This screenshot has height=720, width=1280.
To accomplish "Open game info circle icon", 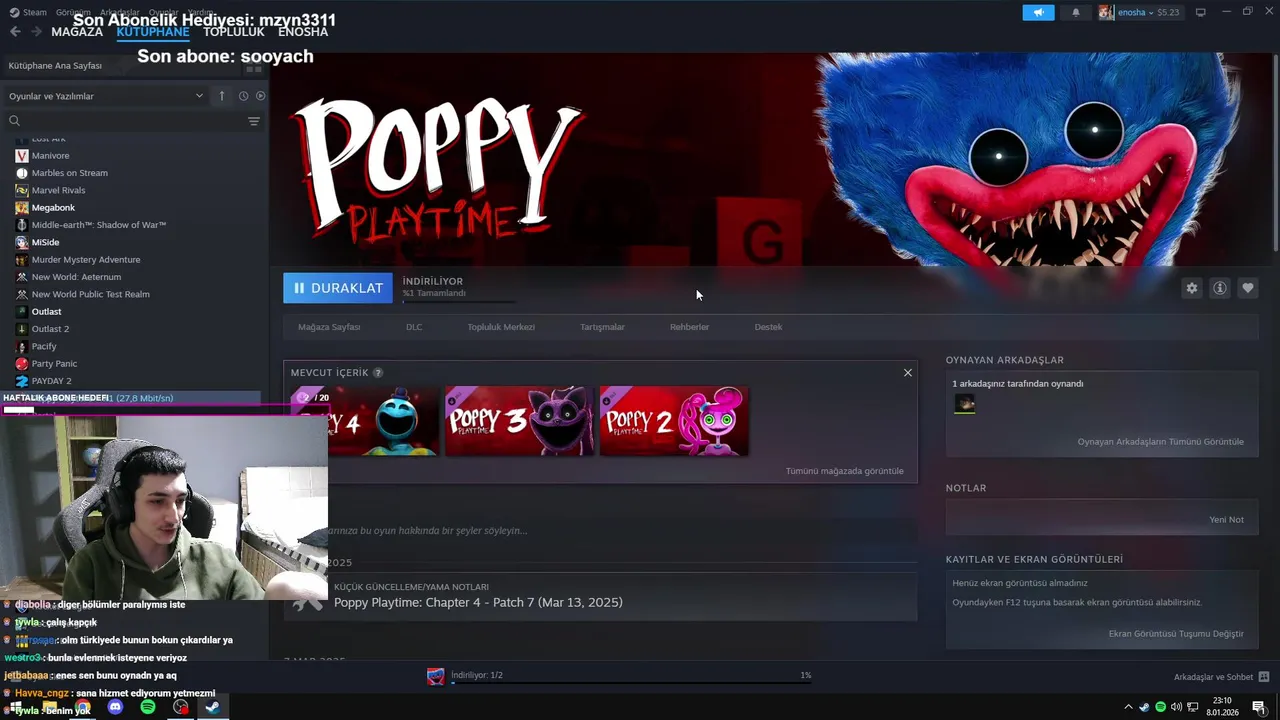I will click(x=1220, y=288).
